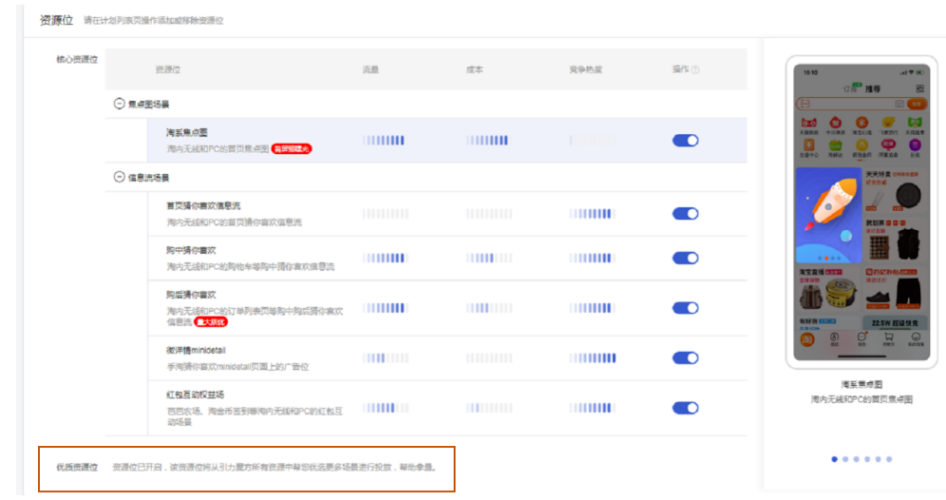The height and width of the screenshot is (500, 946).
Task: Disable the 红包互动权益场 toggle
Action: click(x=685, y=408)
